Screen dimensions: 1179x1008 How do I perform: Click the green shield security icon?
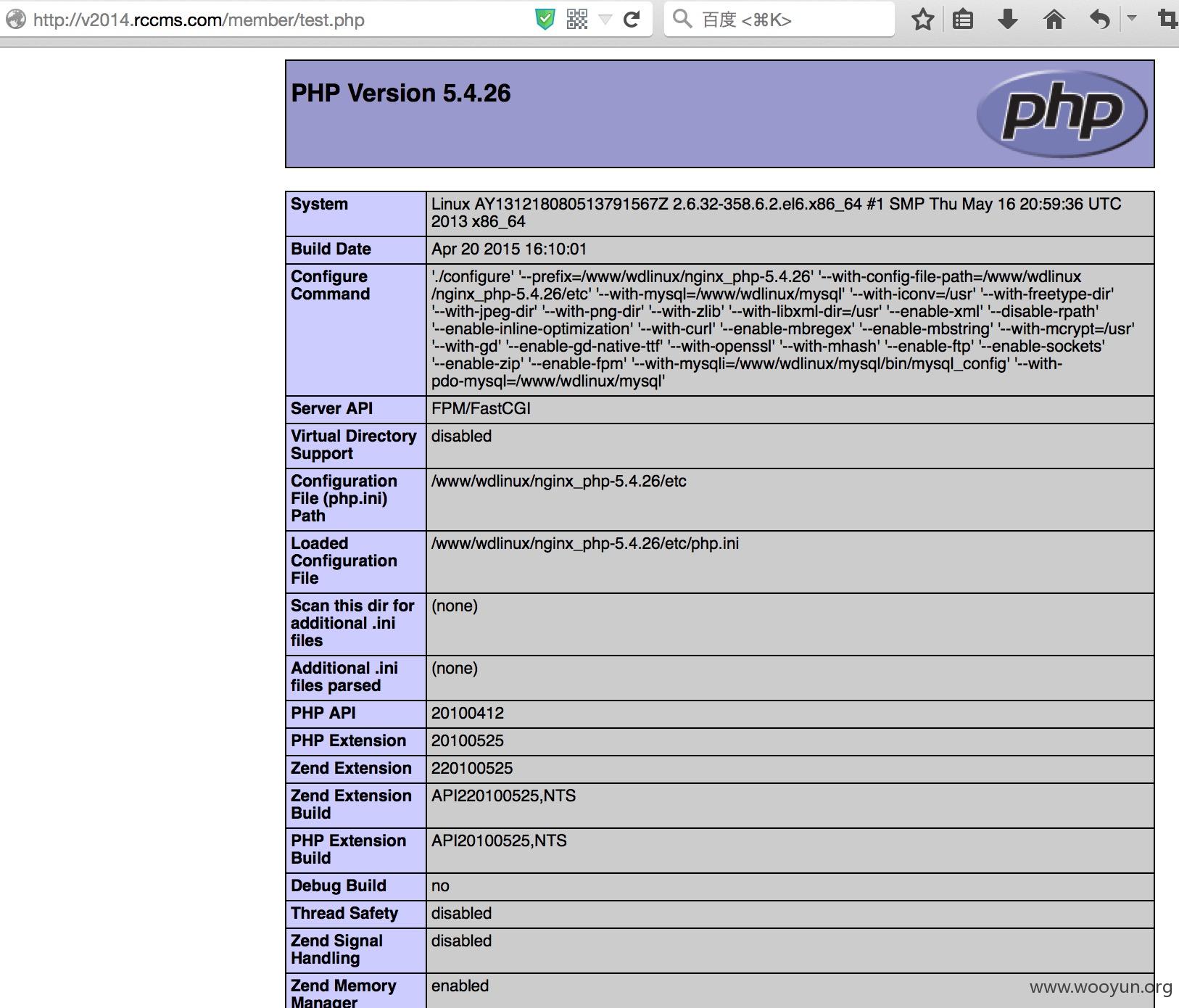[545, 20]
